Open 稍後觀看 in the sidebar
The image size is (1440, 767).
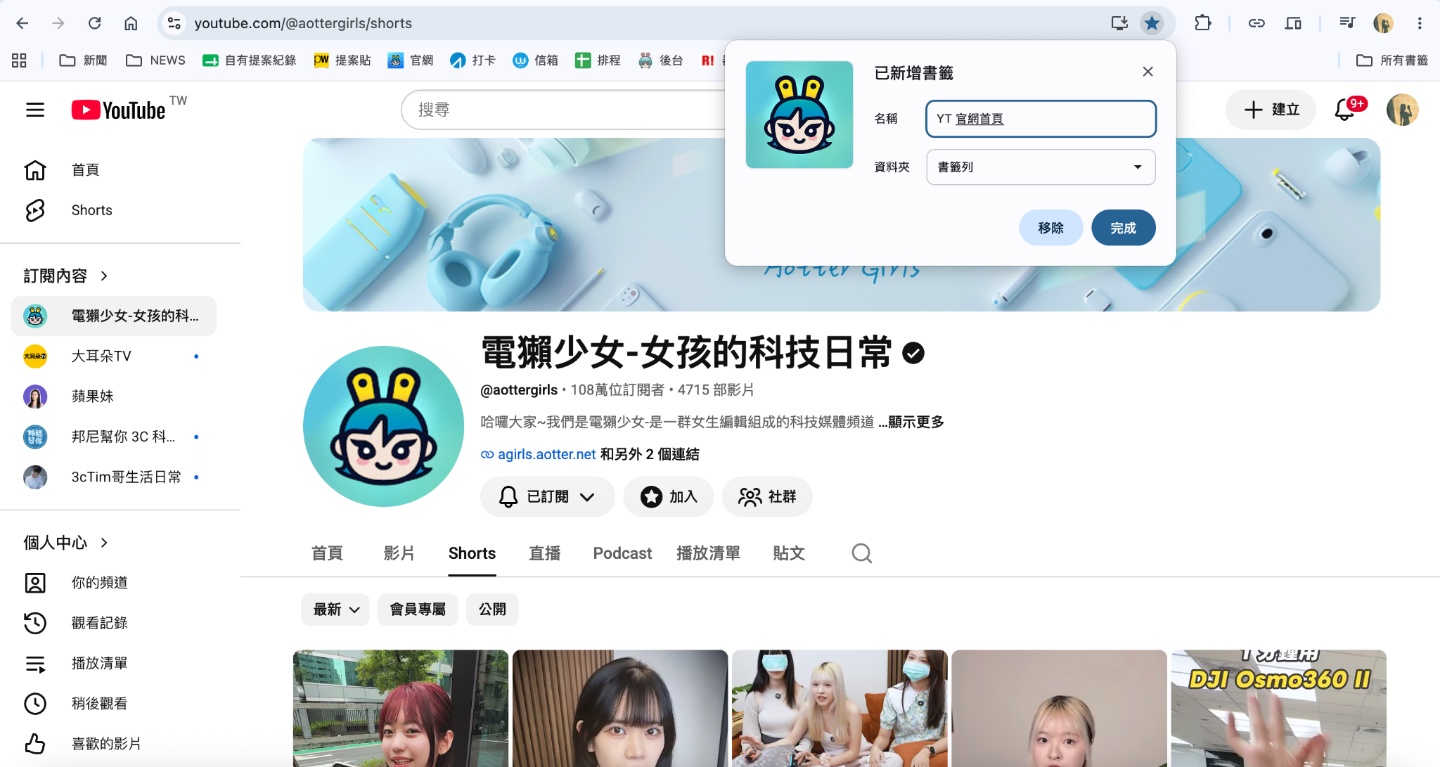coord(114,703)
